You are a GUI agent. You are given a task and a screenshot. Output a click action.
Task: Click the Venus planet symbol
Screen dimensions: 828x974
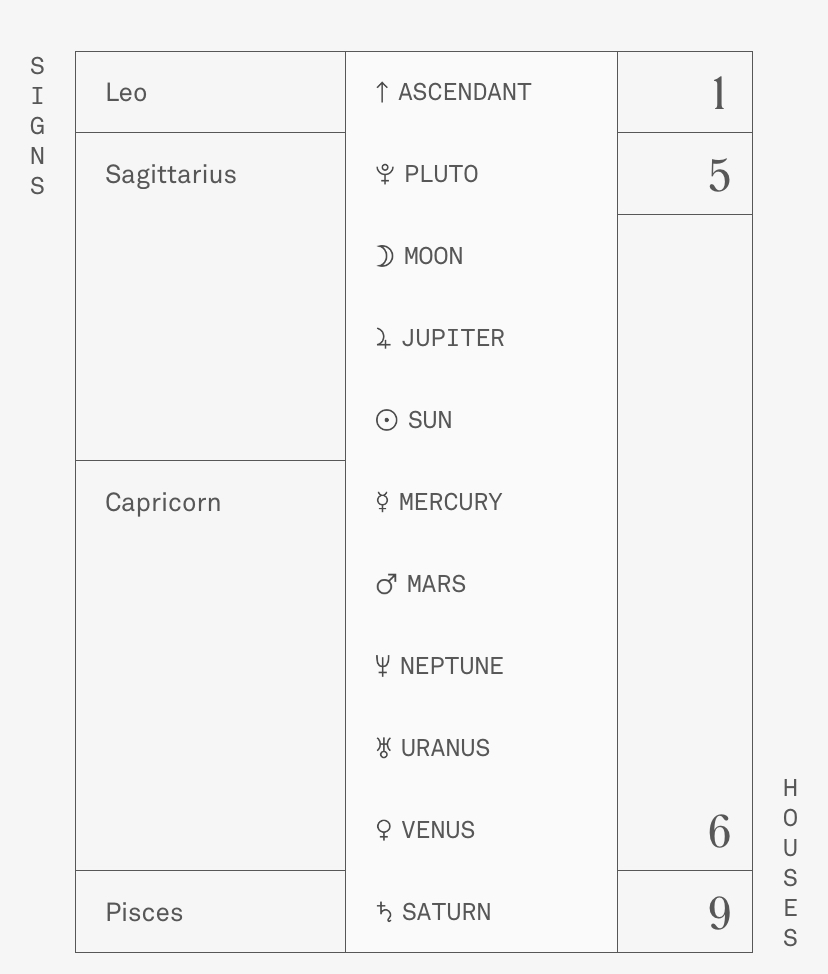pos(383,830)
